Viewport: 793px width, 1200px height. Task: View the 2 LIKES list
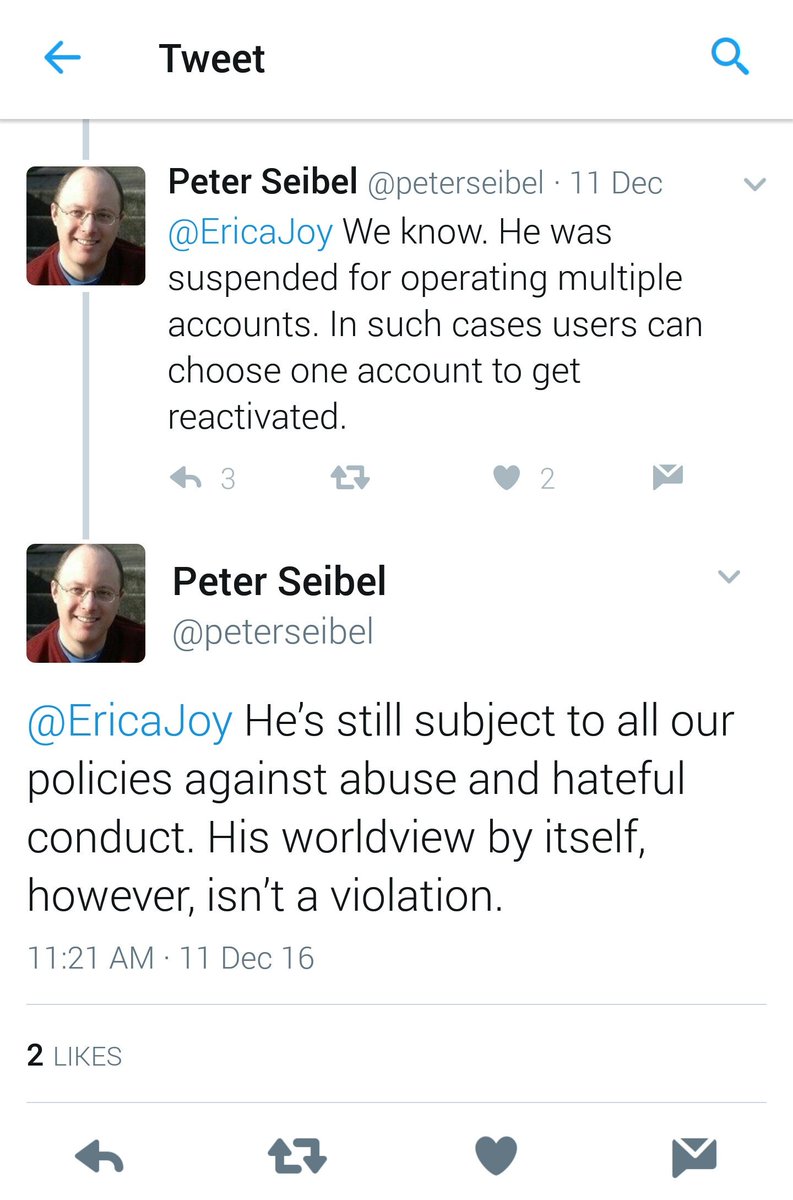point(74,1056)
